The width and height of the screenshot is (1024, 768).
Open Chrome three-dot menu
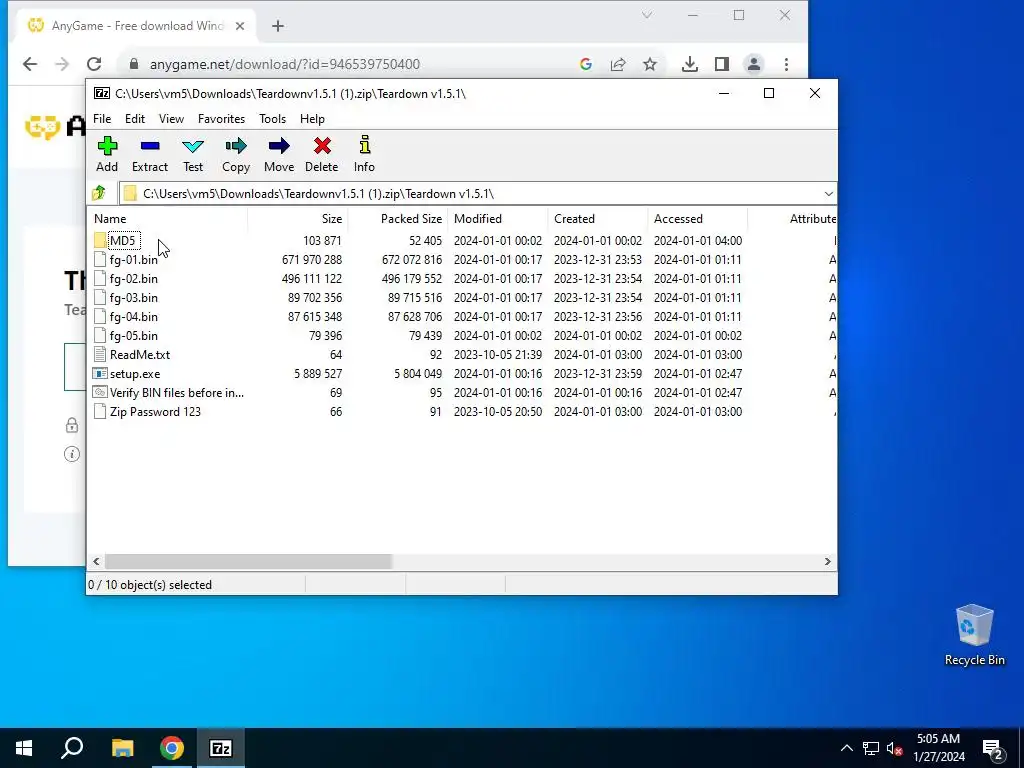coord(786,64)
